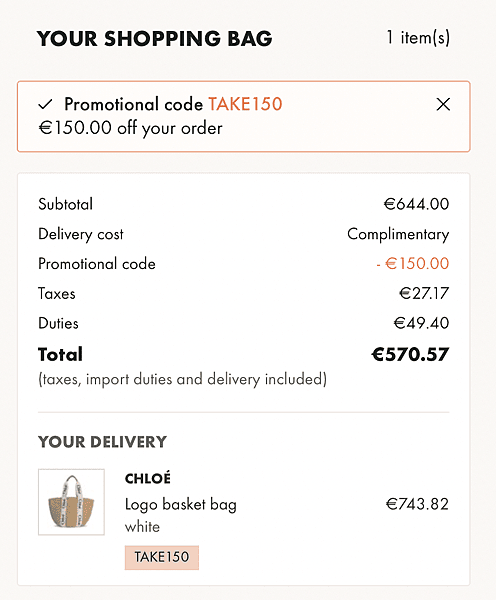Click the Complimentary delivery cost value
Screen dimensions: 496x600
pyautogui.click(x=398, y=234)
